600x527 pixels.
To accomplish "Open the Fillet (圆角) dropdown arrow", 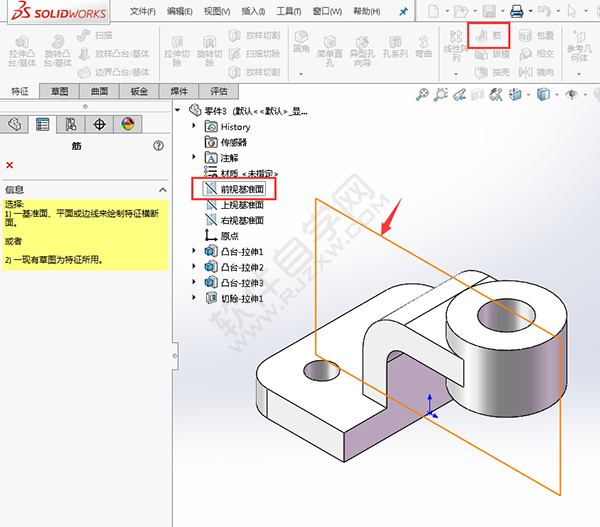I will coord(301,73).
